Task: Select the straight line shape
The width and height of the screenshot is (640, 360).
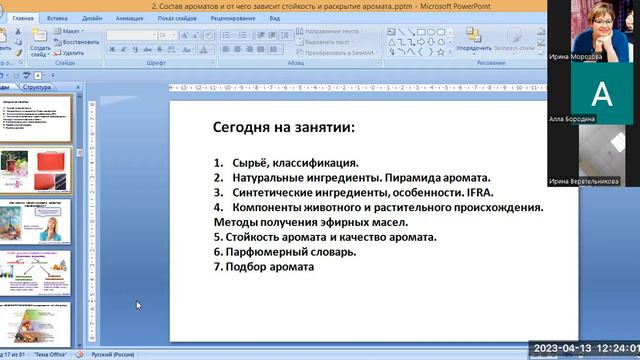Action: 402,32
